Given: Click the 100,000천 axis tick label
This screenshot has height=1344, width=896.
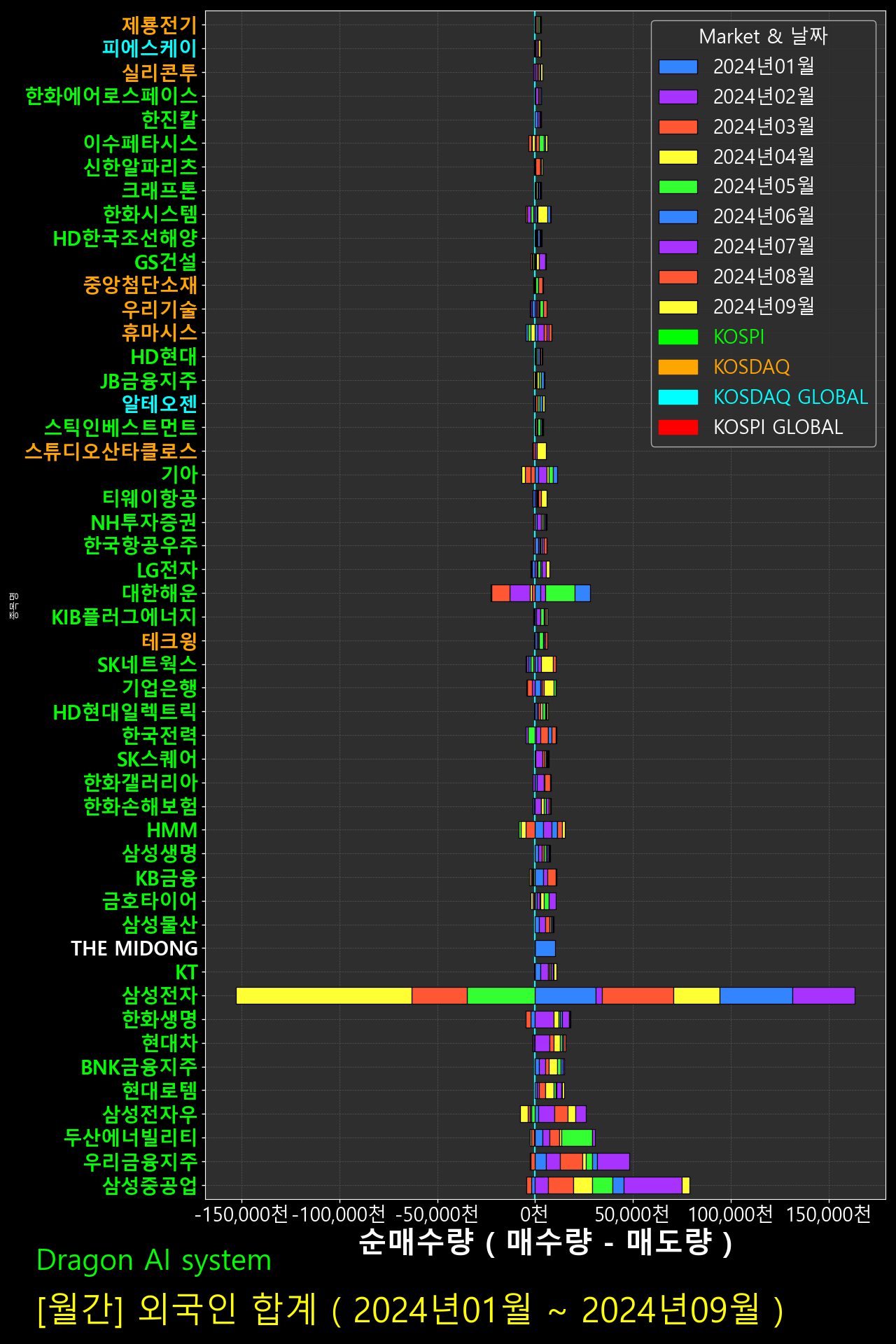Looking at the screenshot, I should click(x=731, y=1214).
